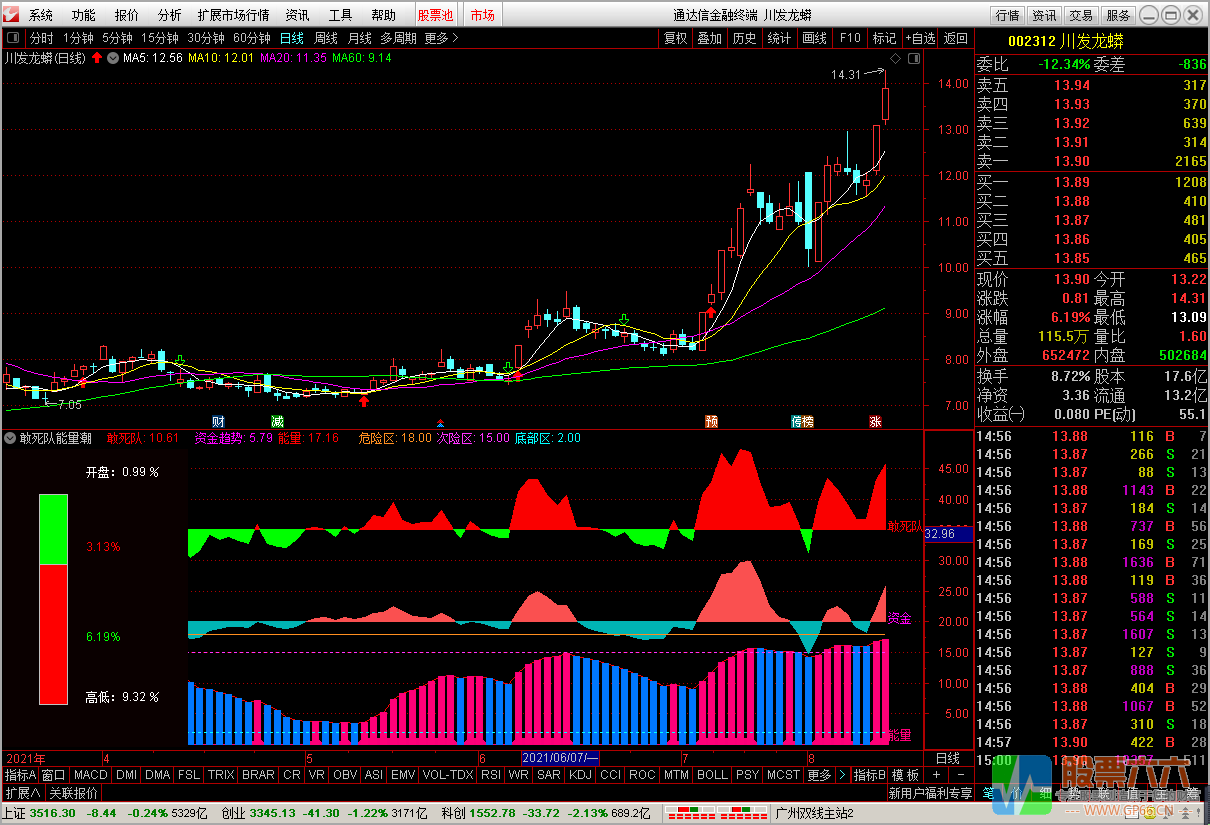Image resolution: width=1210 pixels, height=825 pixels.
Task: Select the KDJ indicator tab
Action: (580, 775)
